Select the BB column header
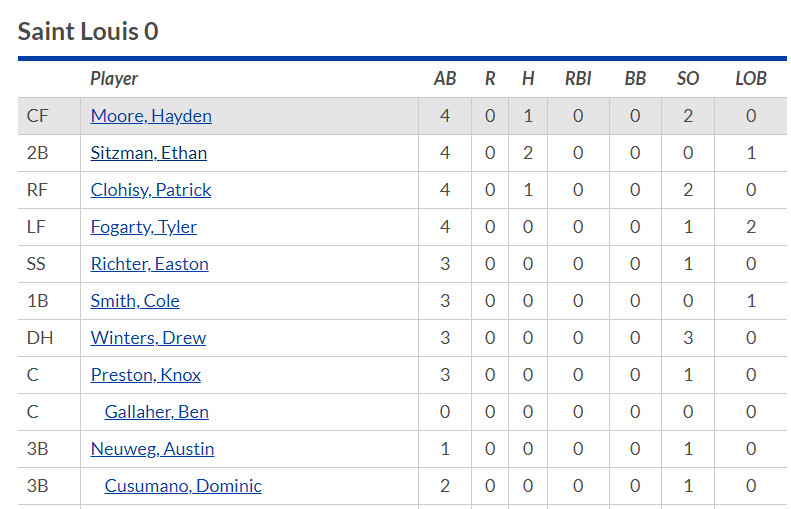 coord(635,79)
